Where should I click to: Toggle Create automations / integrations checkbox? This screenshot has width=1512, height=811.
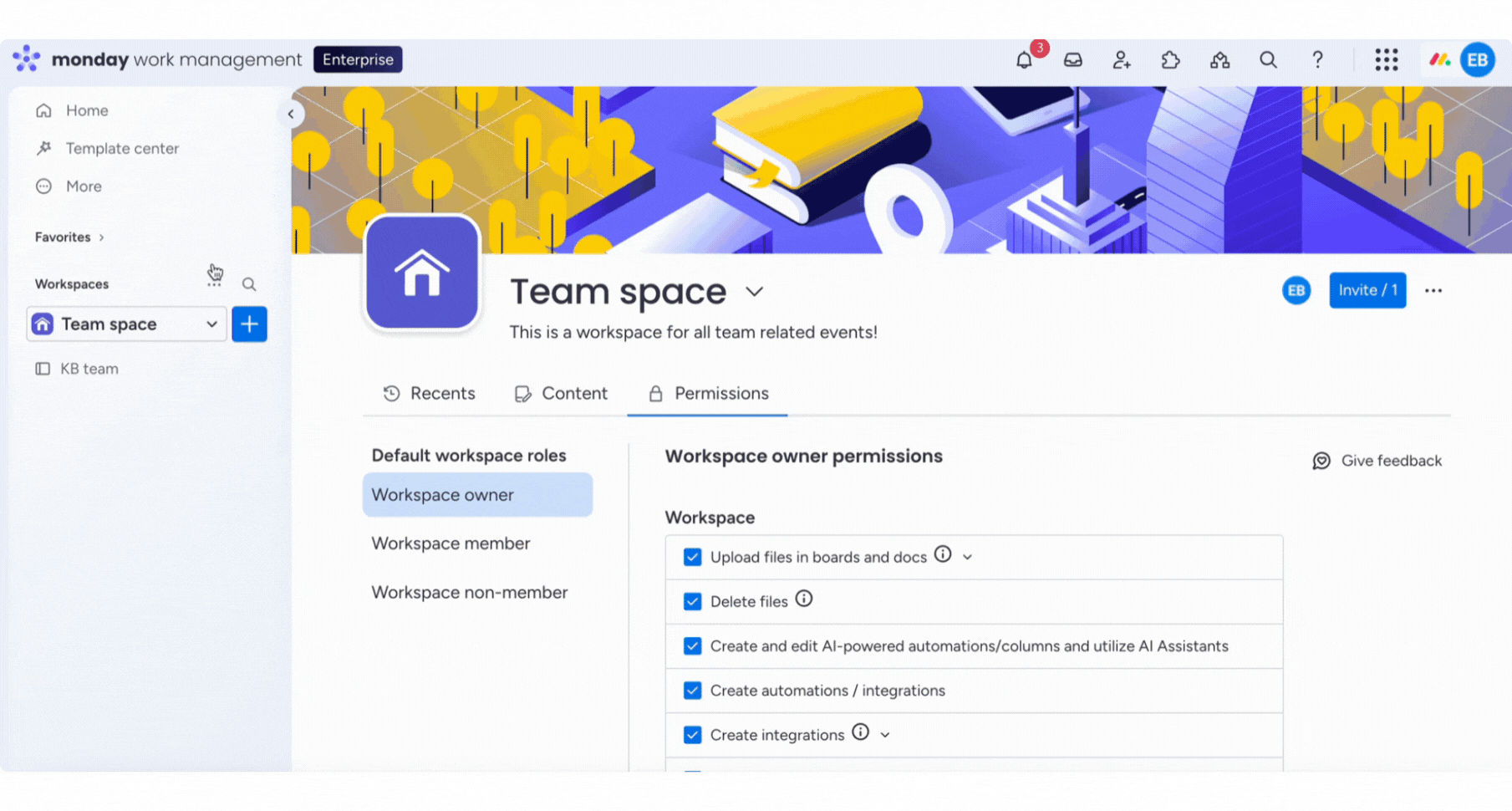(692, 691)
